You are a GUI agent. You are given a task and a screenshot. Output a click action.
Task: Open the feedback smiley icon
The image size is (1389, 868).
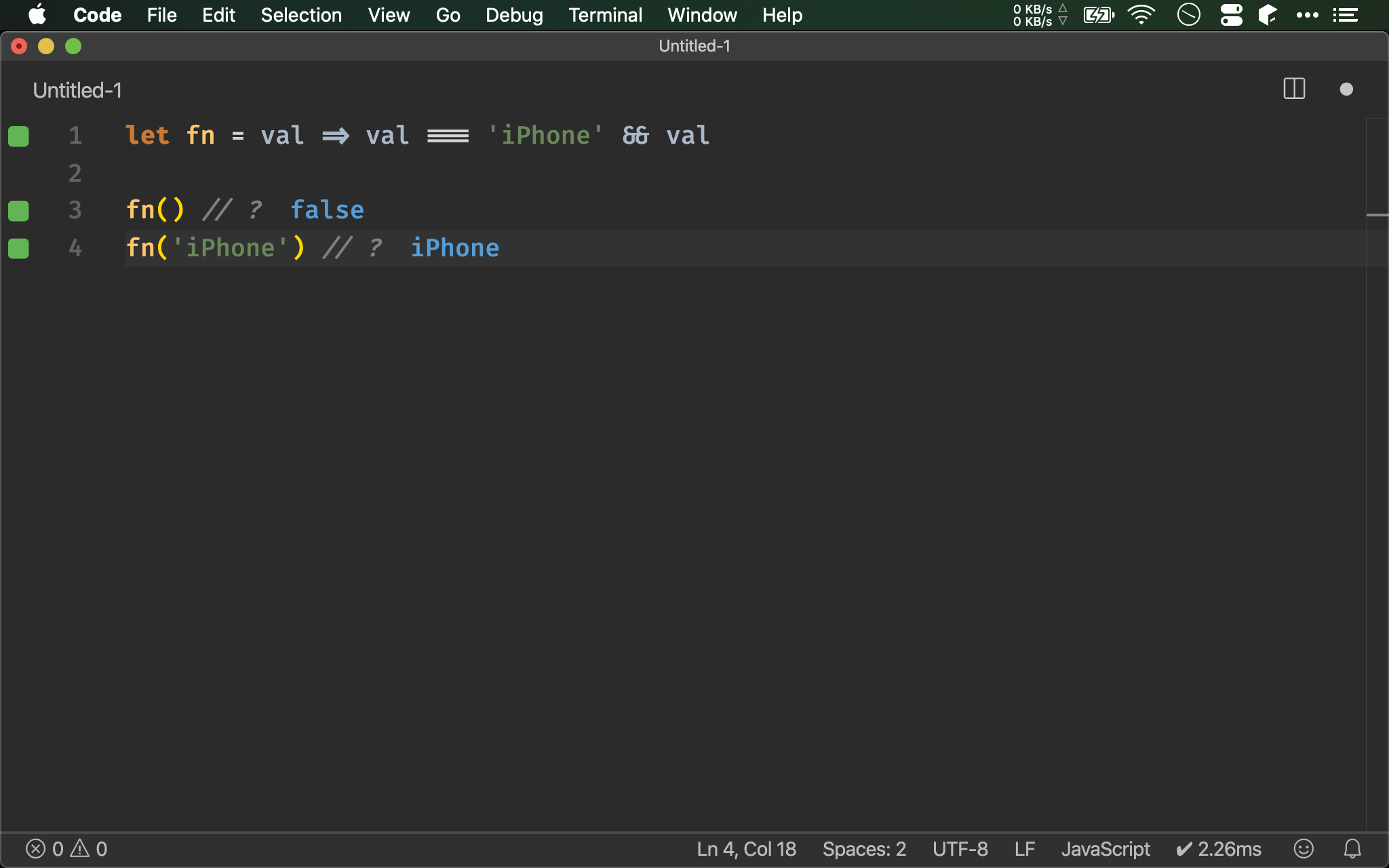tap(1304, 848)
